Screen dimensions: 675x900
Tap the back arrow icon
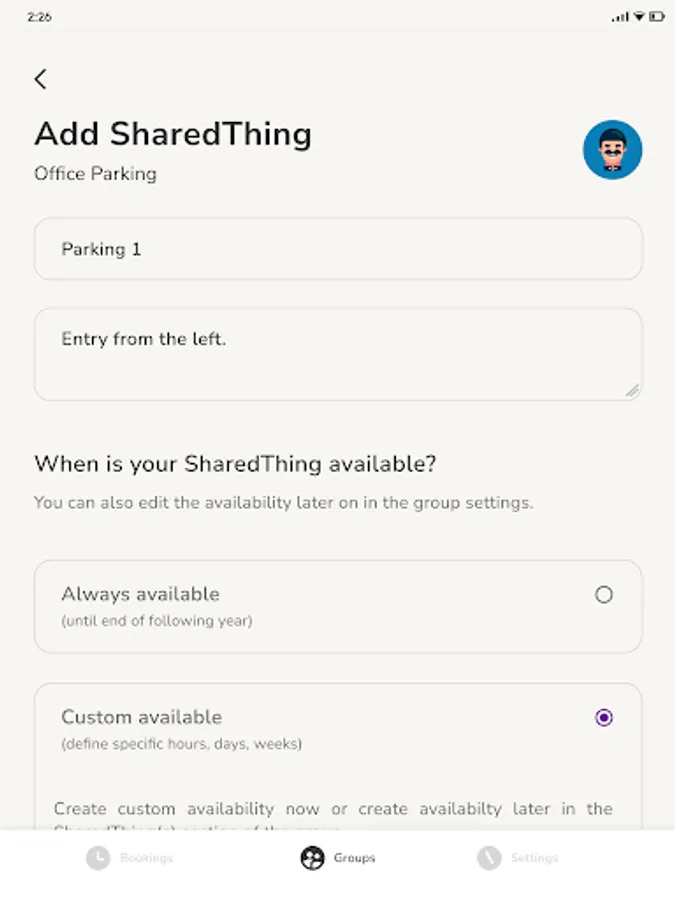point(40,79)
